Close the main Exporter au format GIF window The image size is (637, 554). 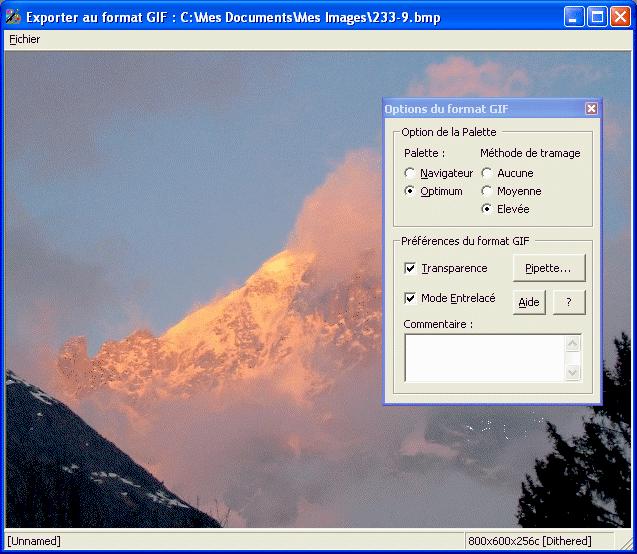619,17
